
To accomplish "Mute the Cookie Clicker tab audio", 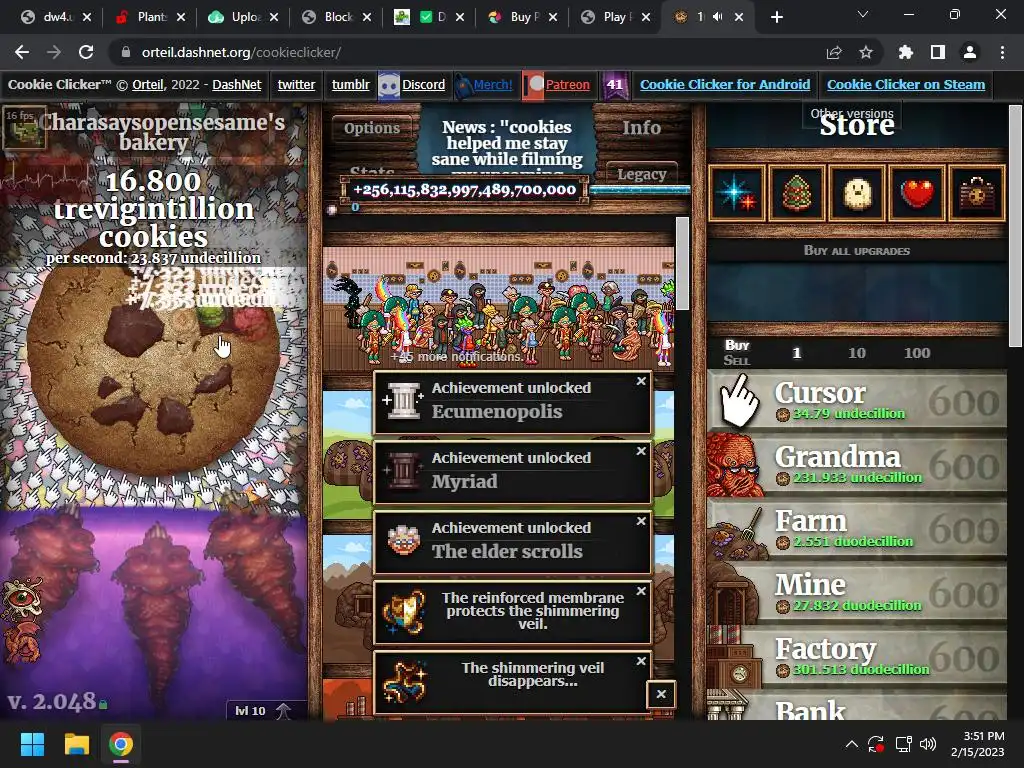I will (718, 17).
